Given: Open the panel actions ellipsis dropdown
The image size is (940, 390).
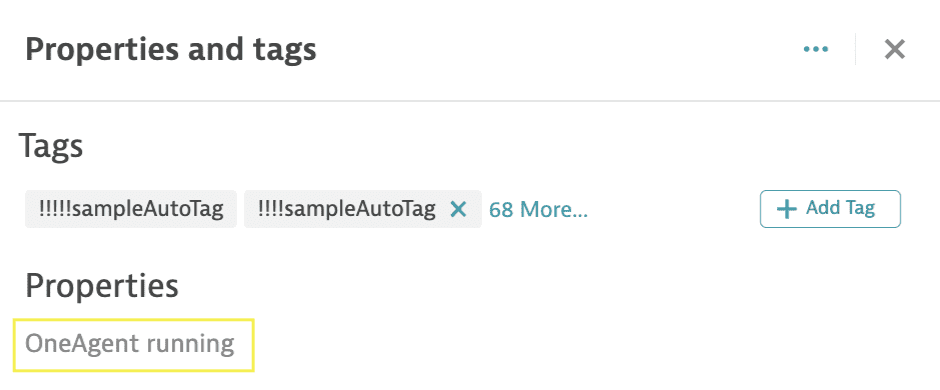Looking at the screenshot, I should coord(815,49).
